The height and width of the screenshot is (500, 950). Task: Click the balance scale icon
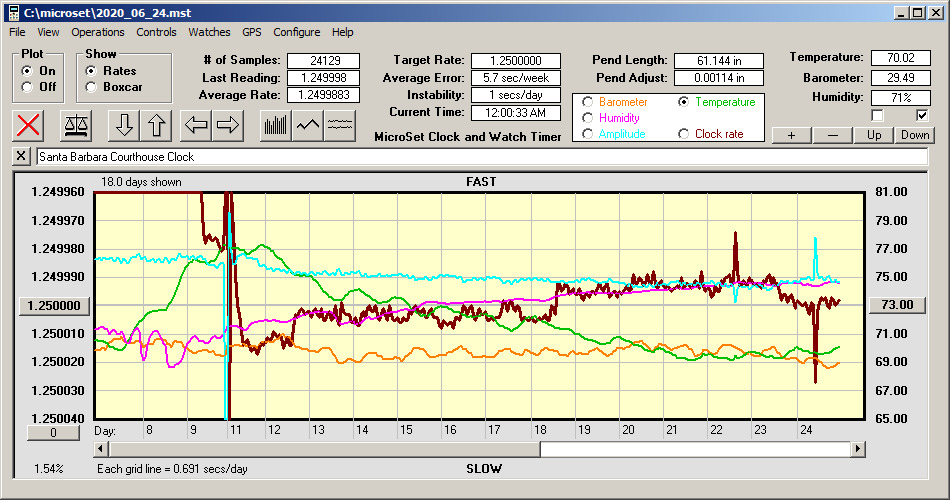point(75,125)
